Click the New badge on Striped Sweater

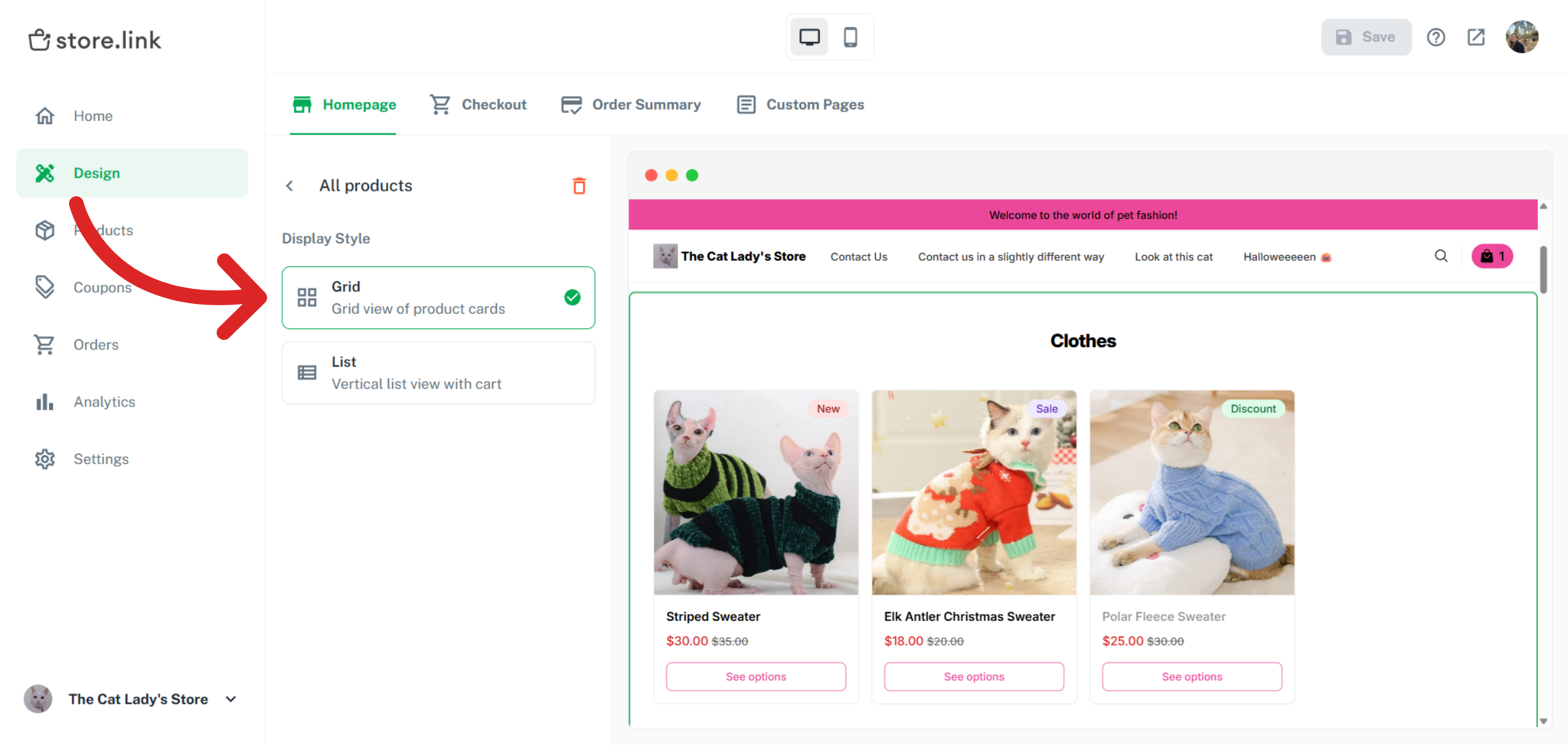828,408
